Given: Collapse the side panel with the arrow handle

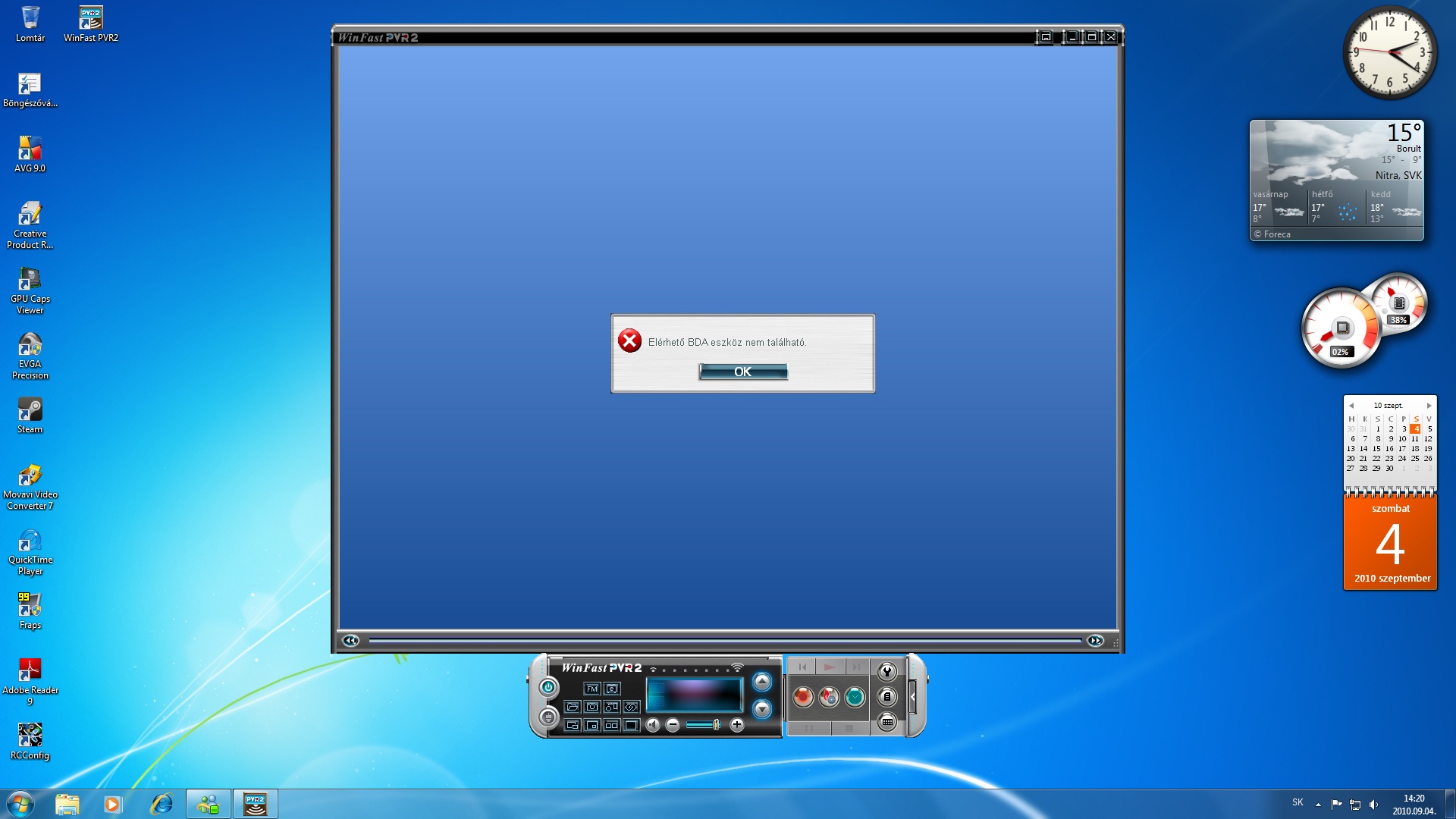Looking at the screenshot, I should (x=913, y=697).
